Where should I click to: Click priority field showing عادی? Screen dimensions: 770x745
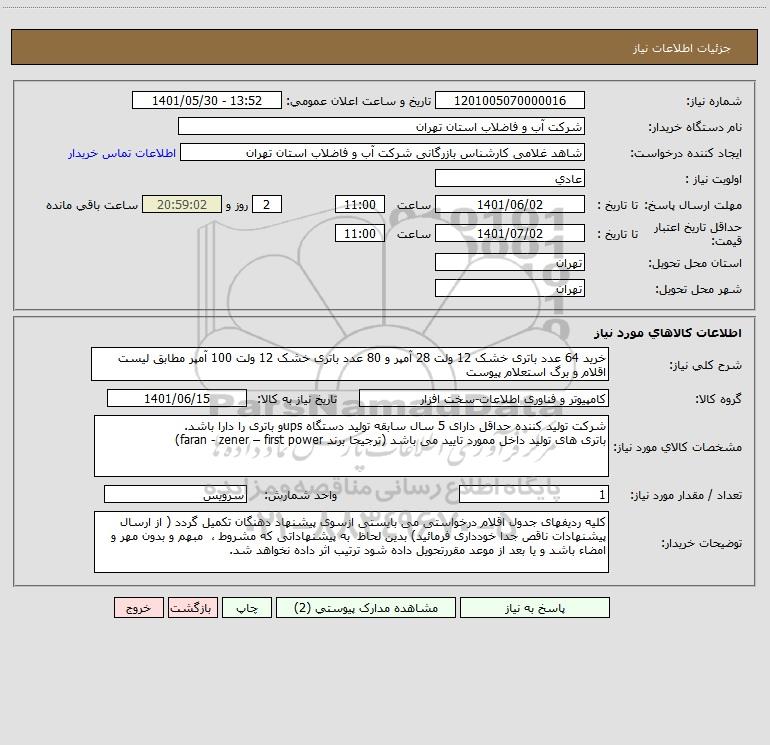click(510, 178)
